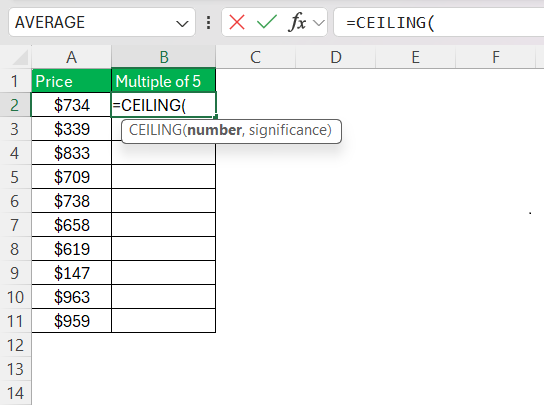Cancel the formula entry with the red X
This screenshot has height=405, width=544.
(237, 23)
